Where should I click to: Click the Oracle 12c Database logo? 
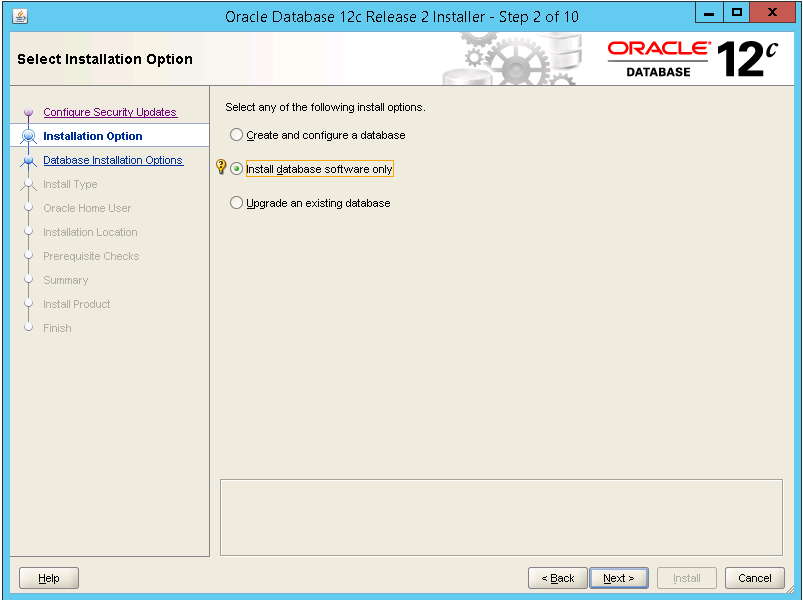coord(692,59)
